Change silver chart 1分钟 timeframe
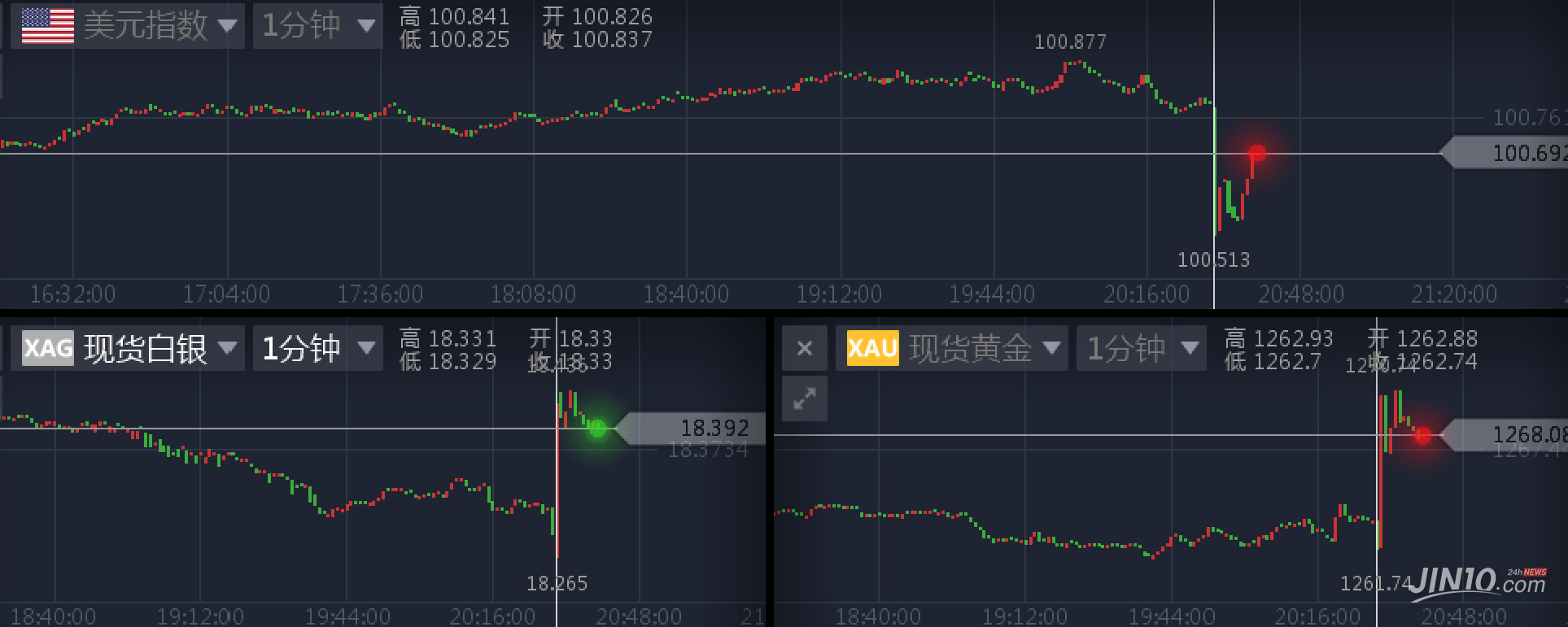 [x=317, y=348]
